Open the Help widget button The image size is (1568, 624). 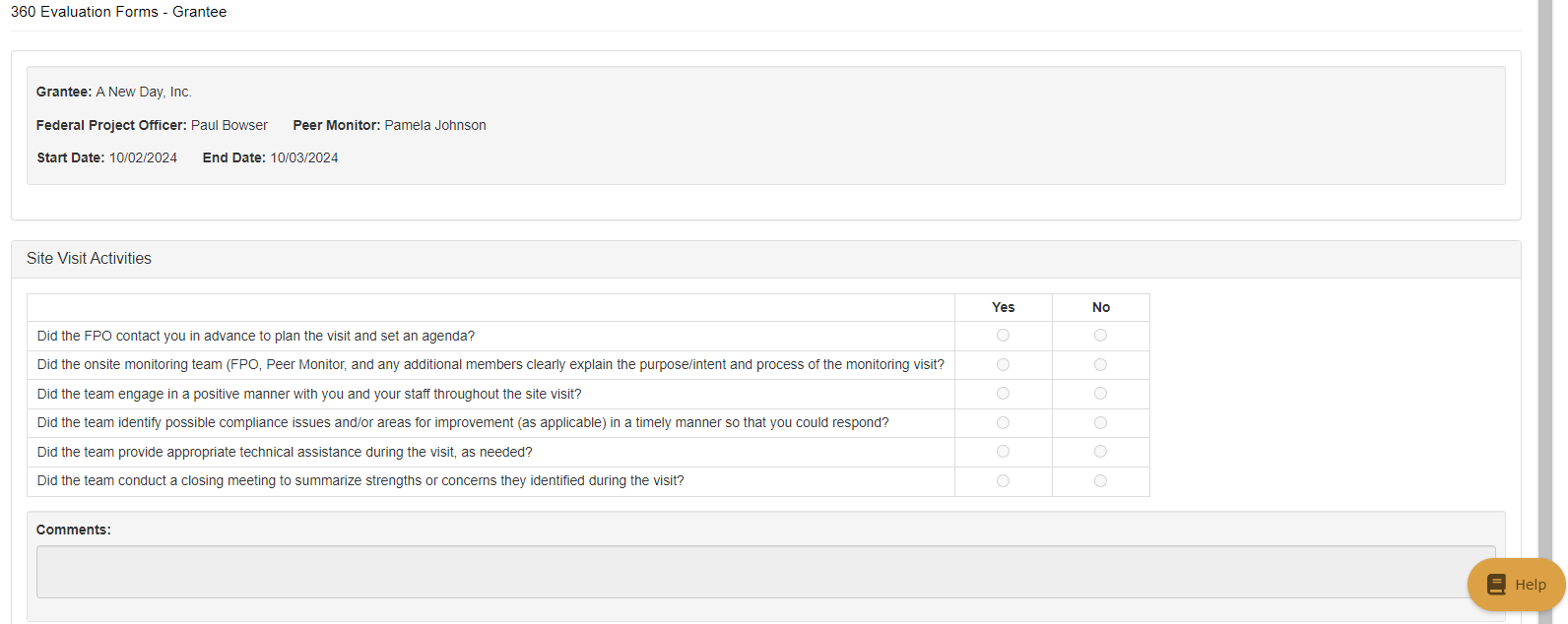[x=1516, y=585]
